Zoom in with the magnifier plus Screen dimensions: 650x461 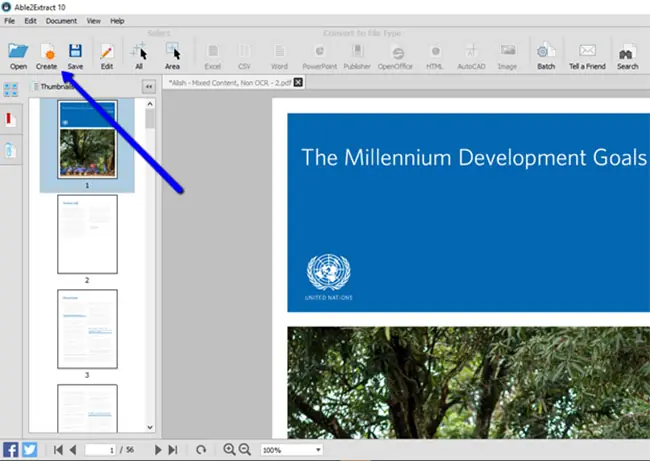[229, 449]
